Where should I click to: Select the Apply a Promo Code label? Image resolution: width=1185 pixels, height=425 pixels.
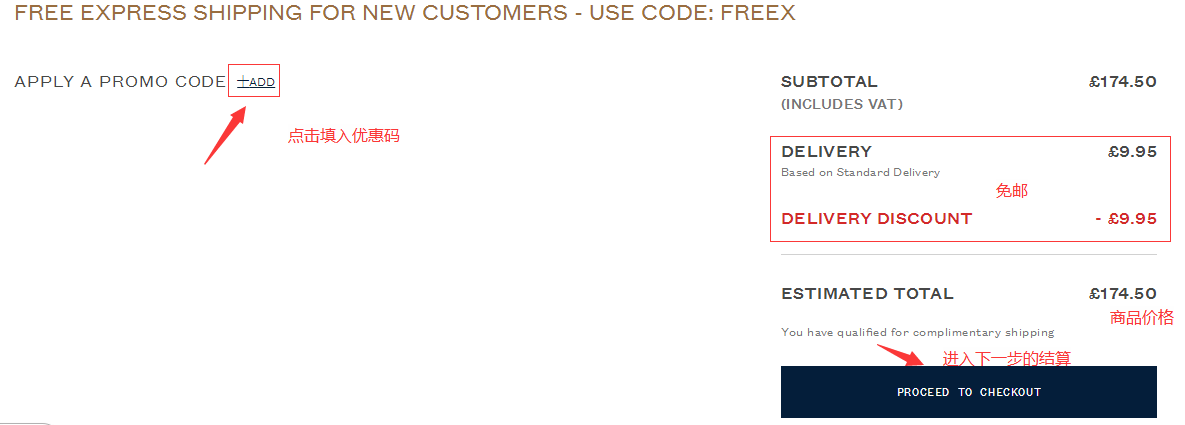[x=120, y=82]
